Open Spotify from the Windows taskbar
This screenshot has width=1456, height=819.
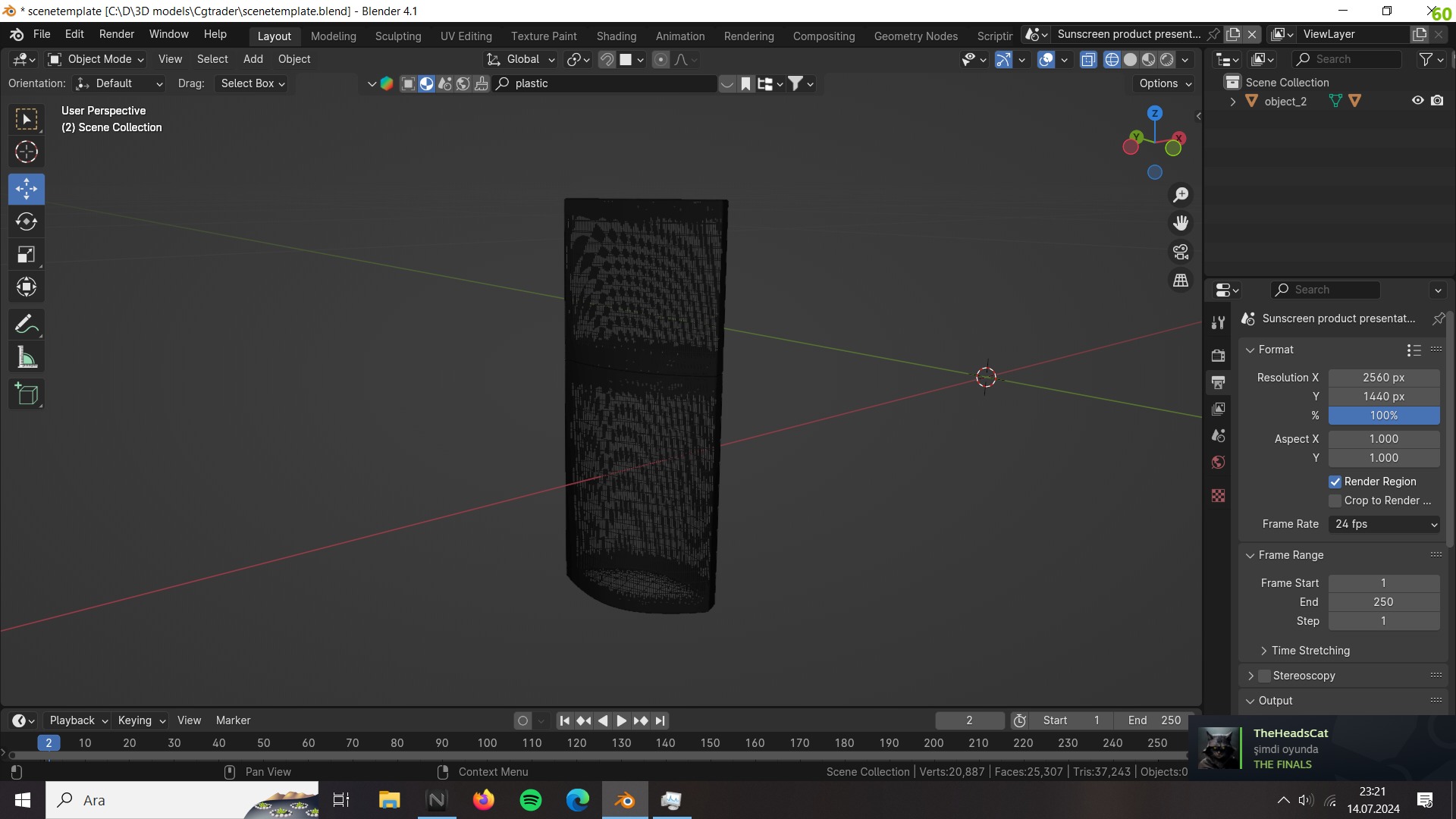pos(531,800)
